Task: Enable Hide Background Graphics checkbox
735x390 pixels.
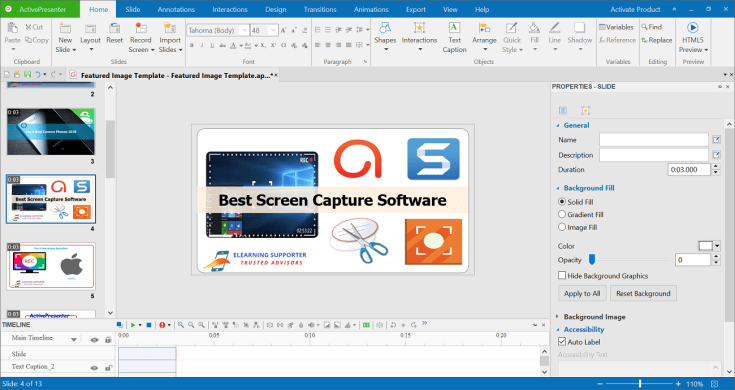Action: (562, 275)
